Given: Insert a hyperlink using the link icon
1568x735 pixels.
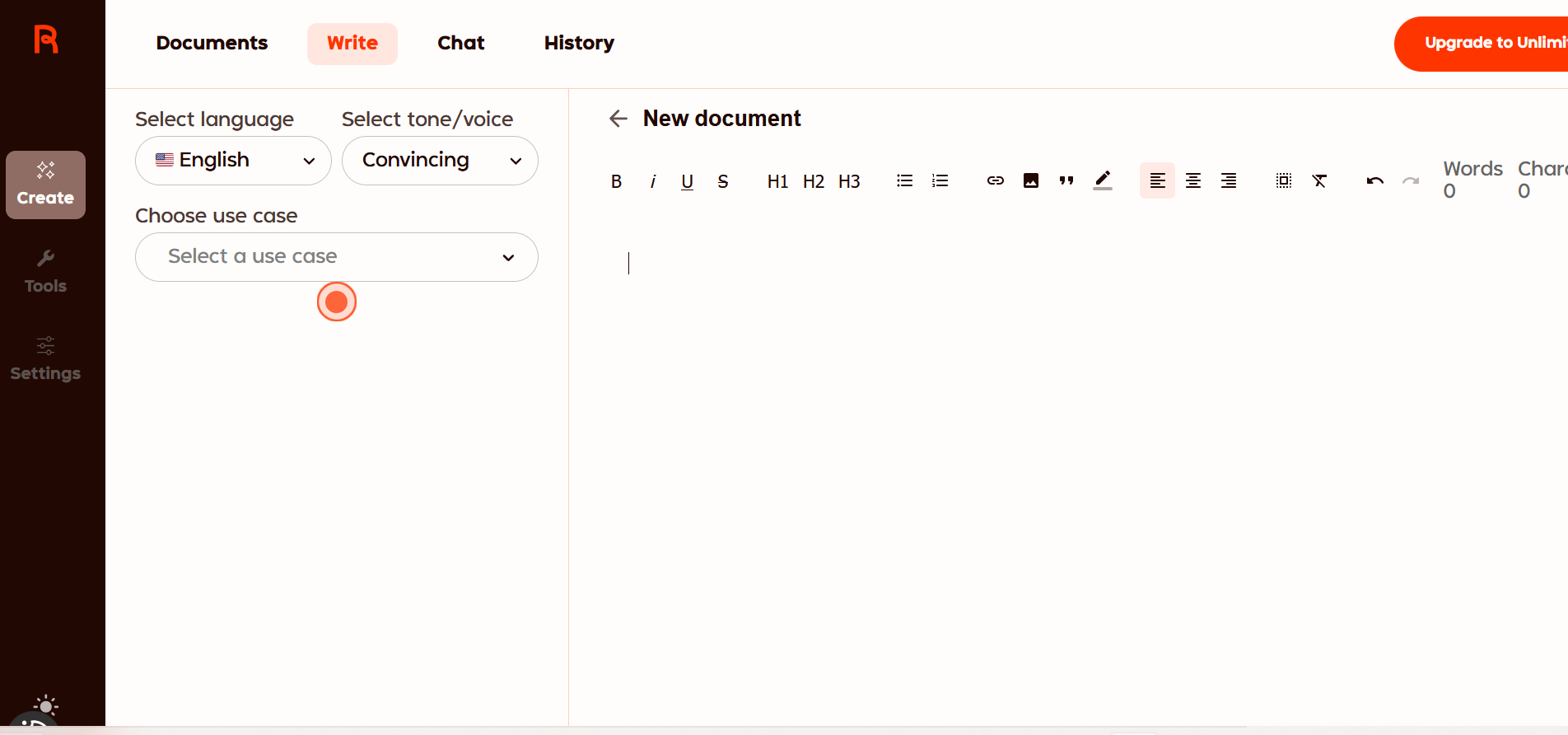Looking at the screenshot, I should tap(995, 180).
